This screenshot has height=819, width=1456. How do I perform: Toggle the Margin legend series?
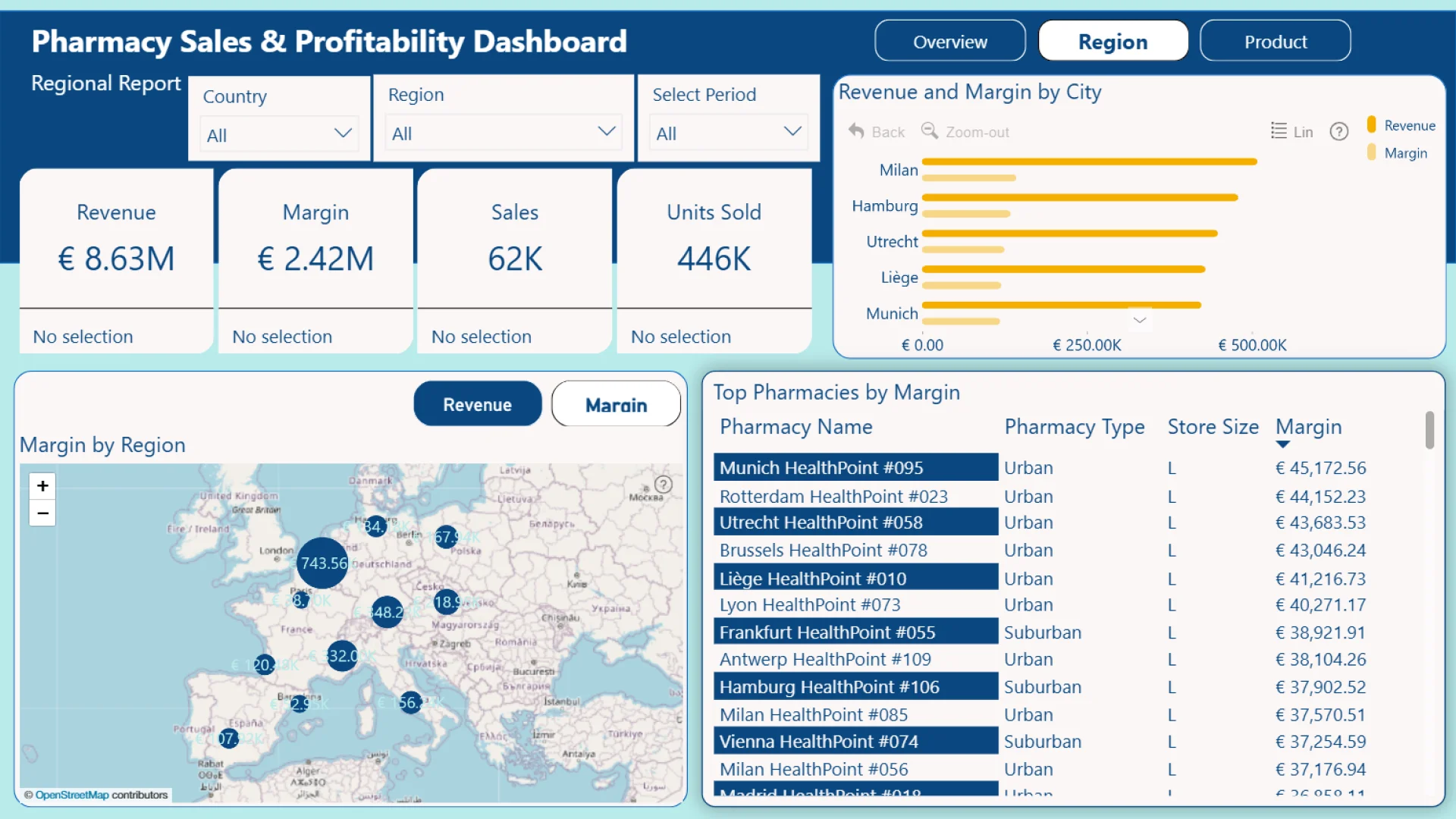tap(1405, 153)
